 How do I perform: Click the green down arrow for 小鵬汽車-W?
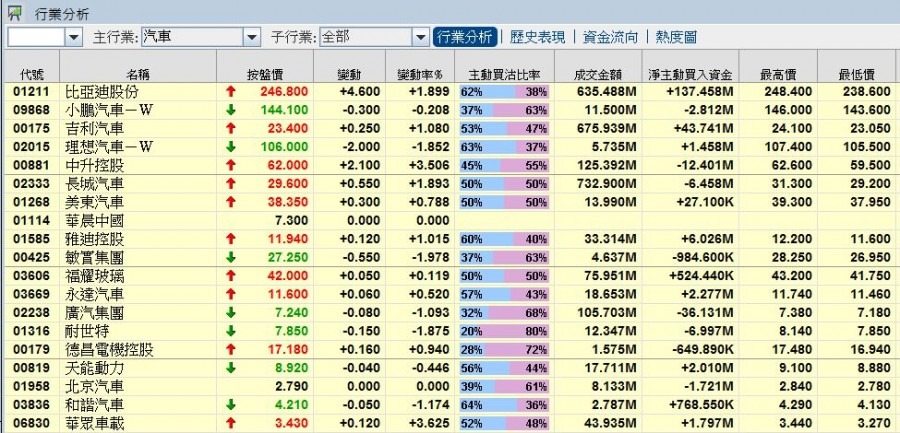230,109
